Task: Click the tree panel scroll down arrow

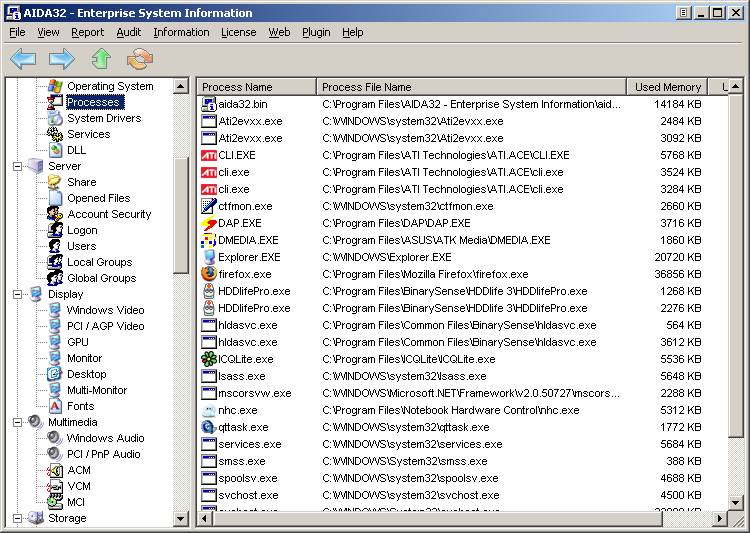Action: (181, 518)
